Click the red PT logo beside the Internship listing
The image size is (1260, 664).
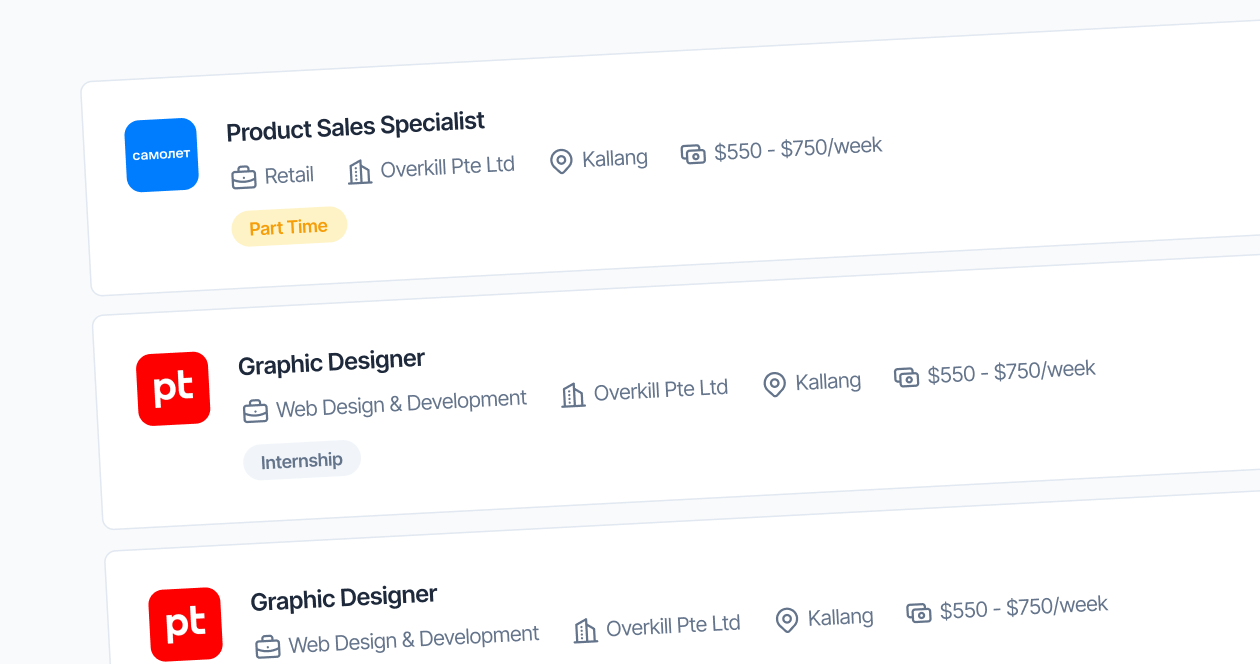tap(173, 389)
